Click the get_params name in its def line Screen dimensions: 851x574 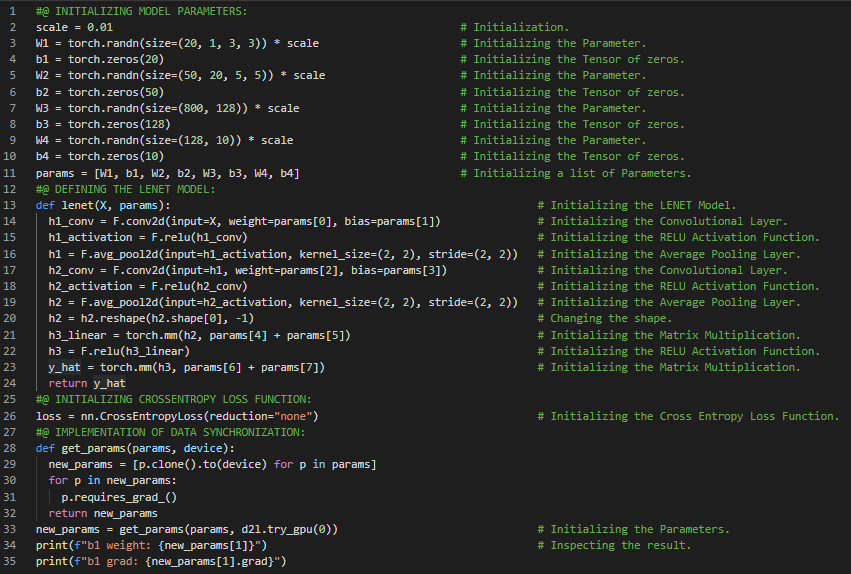tap(96, 448)
